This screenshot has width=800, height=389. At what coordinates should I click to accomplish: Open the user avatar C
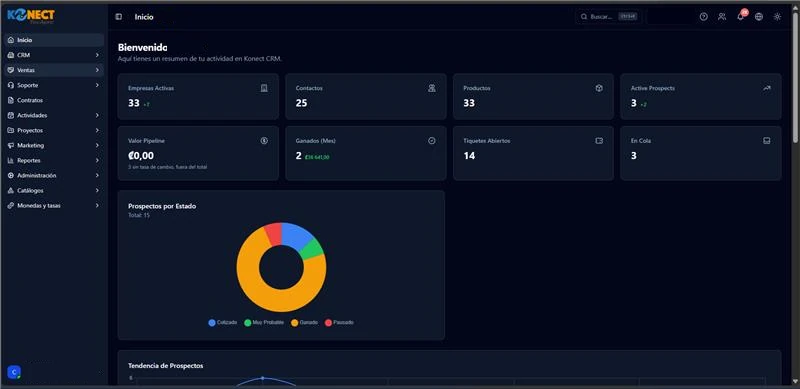[14, 372]
